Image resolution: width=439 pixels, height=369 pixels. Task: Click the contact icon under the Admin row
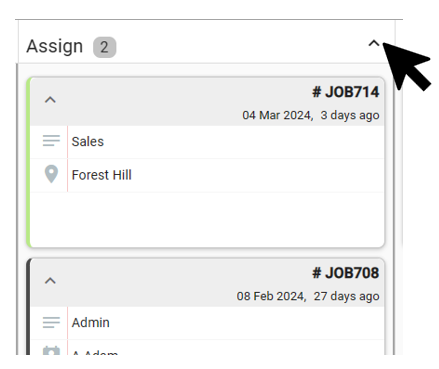tap(51, 351)
